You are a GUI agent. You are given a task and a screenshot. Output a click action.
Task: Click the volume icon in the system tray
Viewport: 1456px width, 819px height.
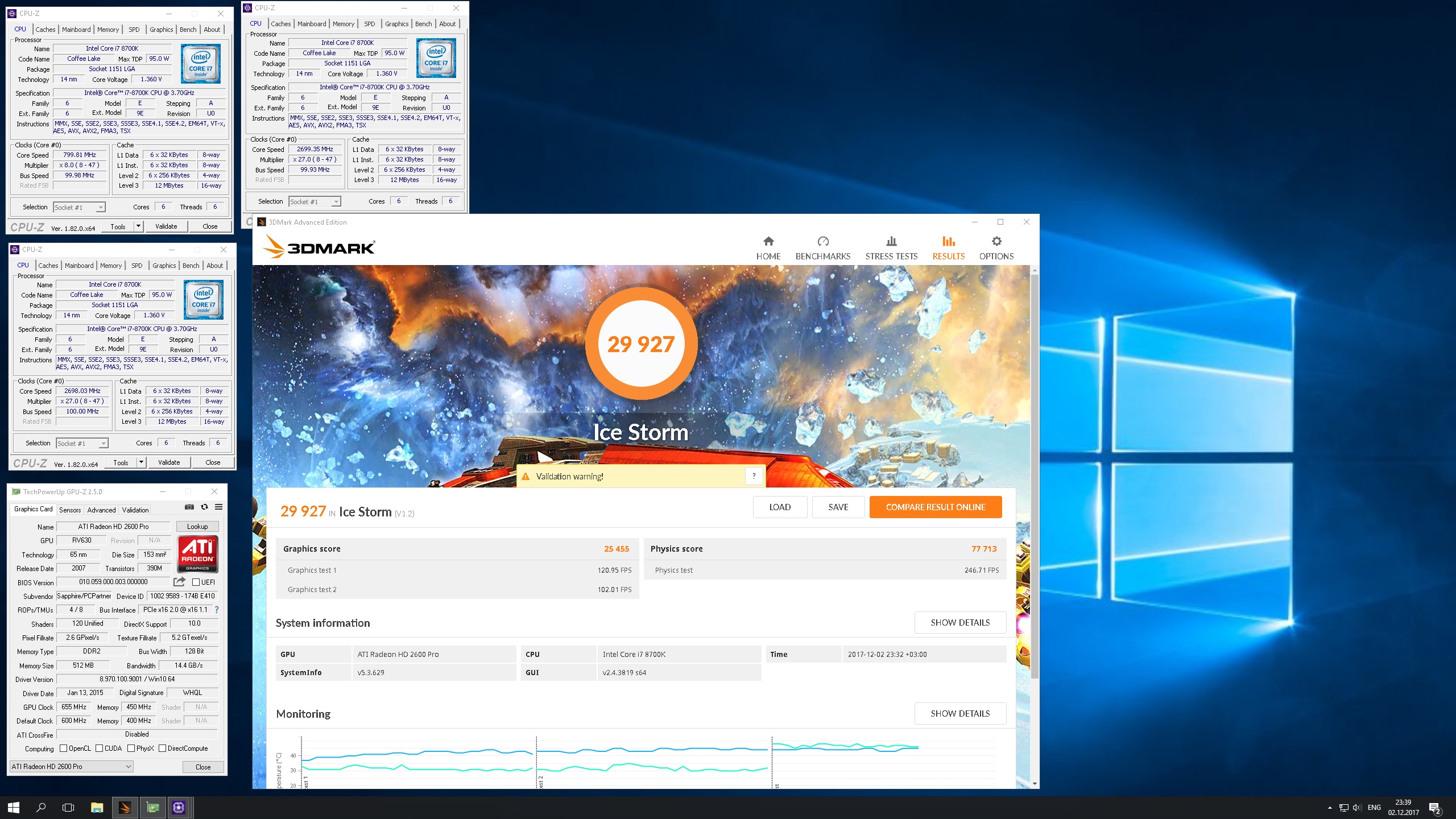tap(1357, 808)
